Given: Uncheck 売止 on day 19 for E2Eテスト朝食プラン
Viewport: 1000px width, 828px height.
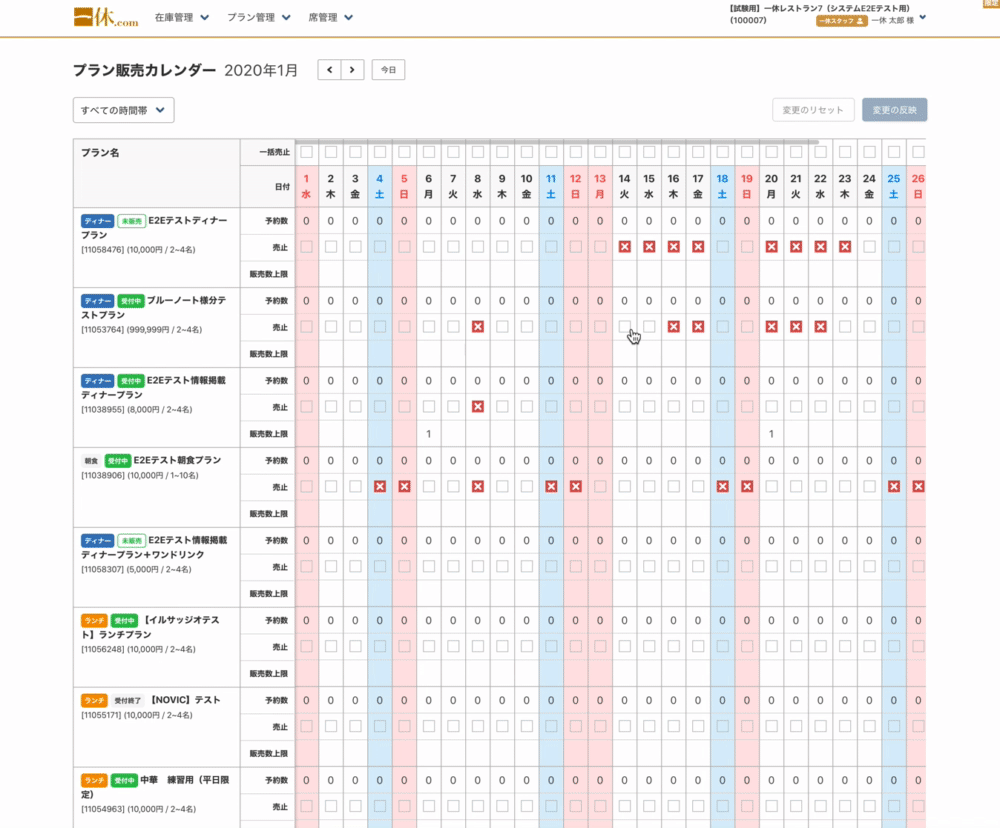Looking at the screenshot, I should tap(747, 487).
